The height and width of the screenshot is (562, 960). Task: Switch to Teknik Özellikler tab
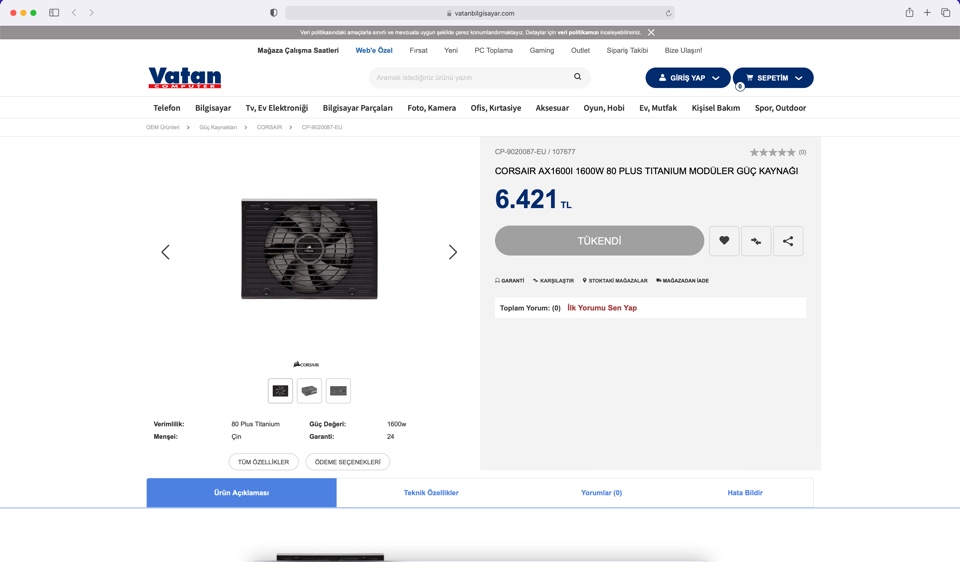click(431, 493)
